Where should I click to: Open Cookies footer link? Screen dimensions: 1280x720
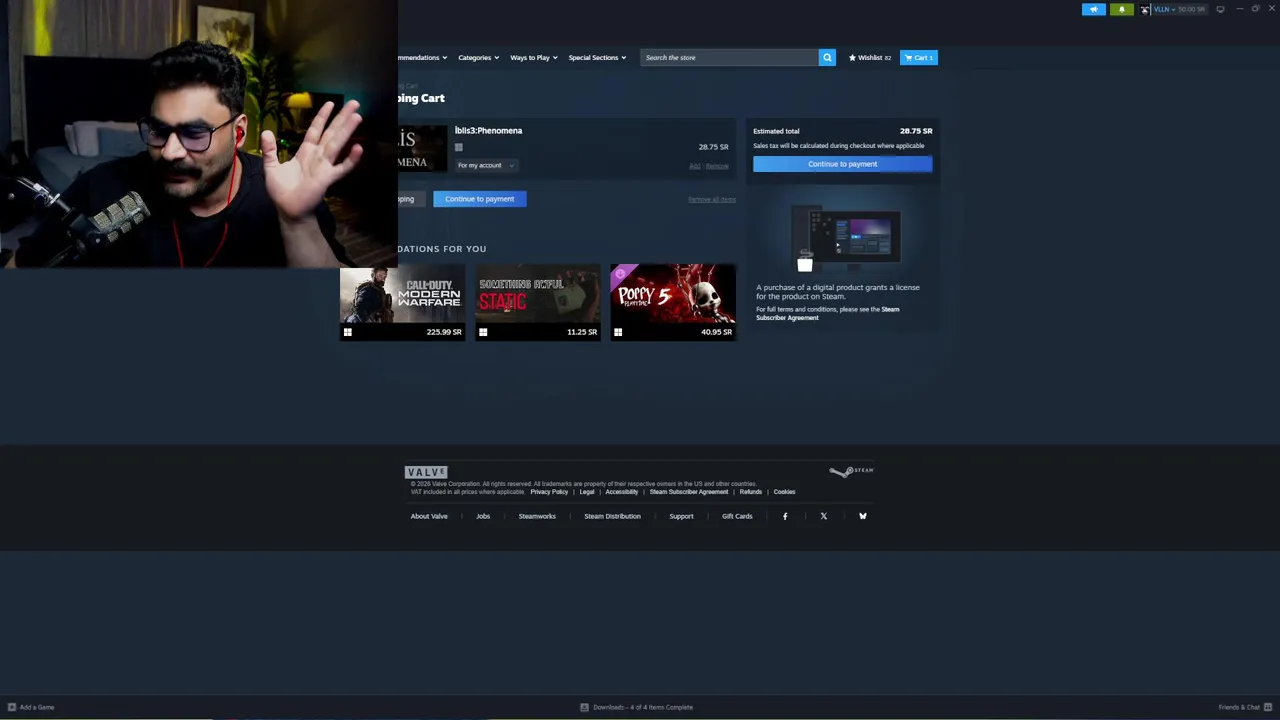point(784,492)
